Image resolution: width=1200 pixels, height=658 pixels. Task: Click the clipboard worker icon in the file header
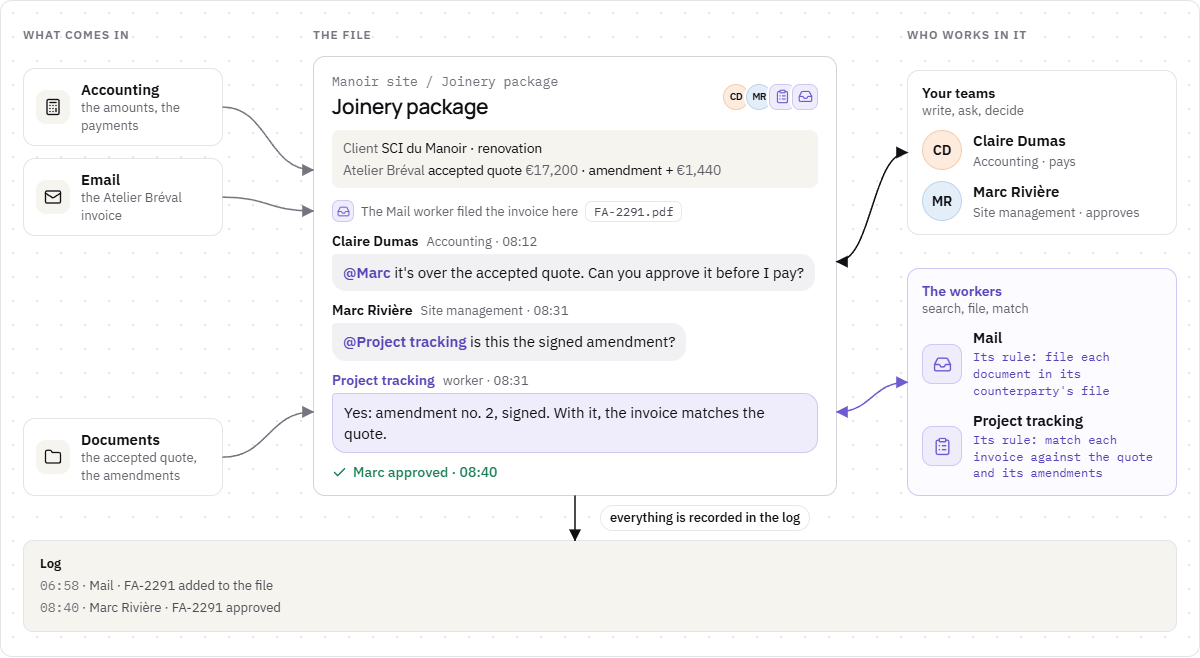pyautogui.click(x=782, y=97)
